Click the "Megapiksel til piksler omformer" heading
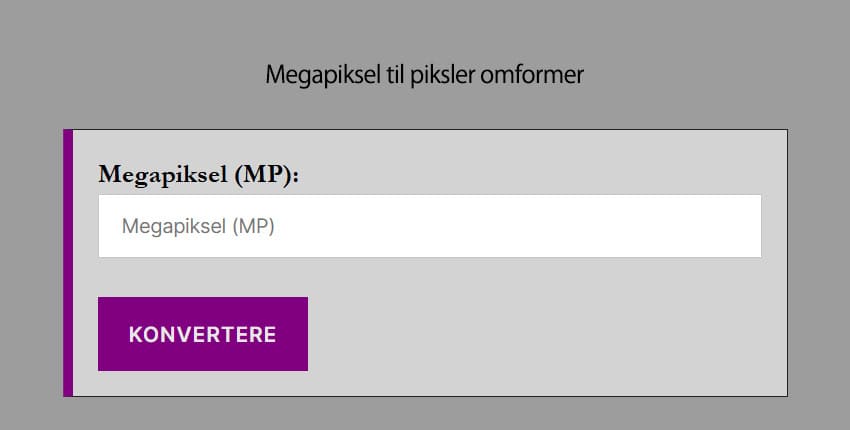 pyautogui.click(x=424, y=75)
